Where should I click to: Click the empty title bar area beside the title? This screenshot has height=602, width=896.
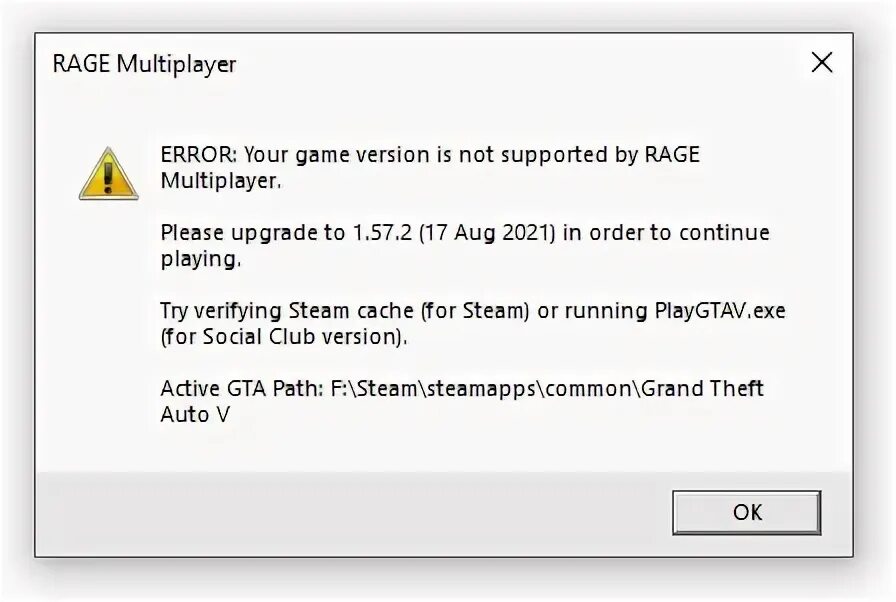tap(514, 63)
